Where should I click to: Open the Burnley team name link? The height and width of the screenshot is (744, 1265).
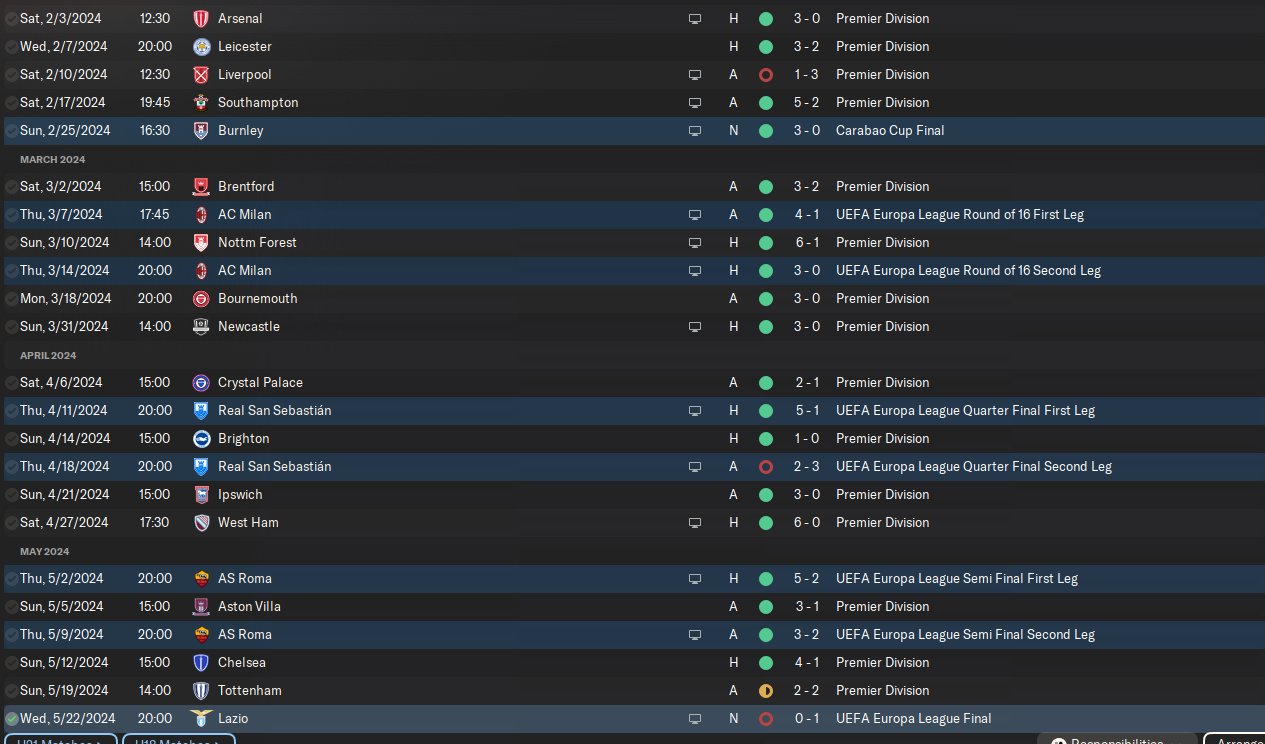click(x=241, y=130)
